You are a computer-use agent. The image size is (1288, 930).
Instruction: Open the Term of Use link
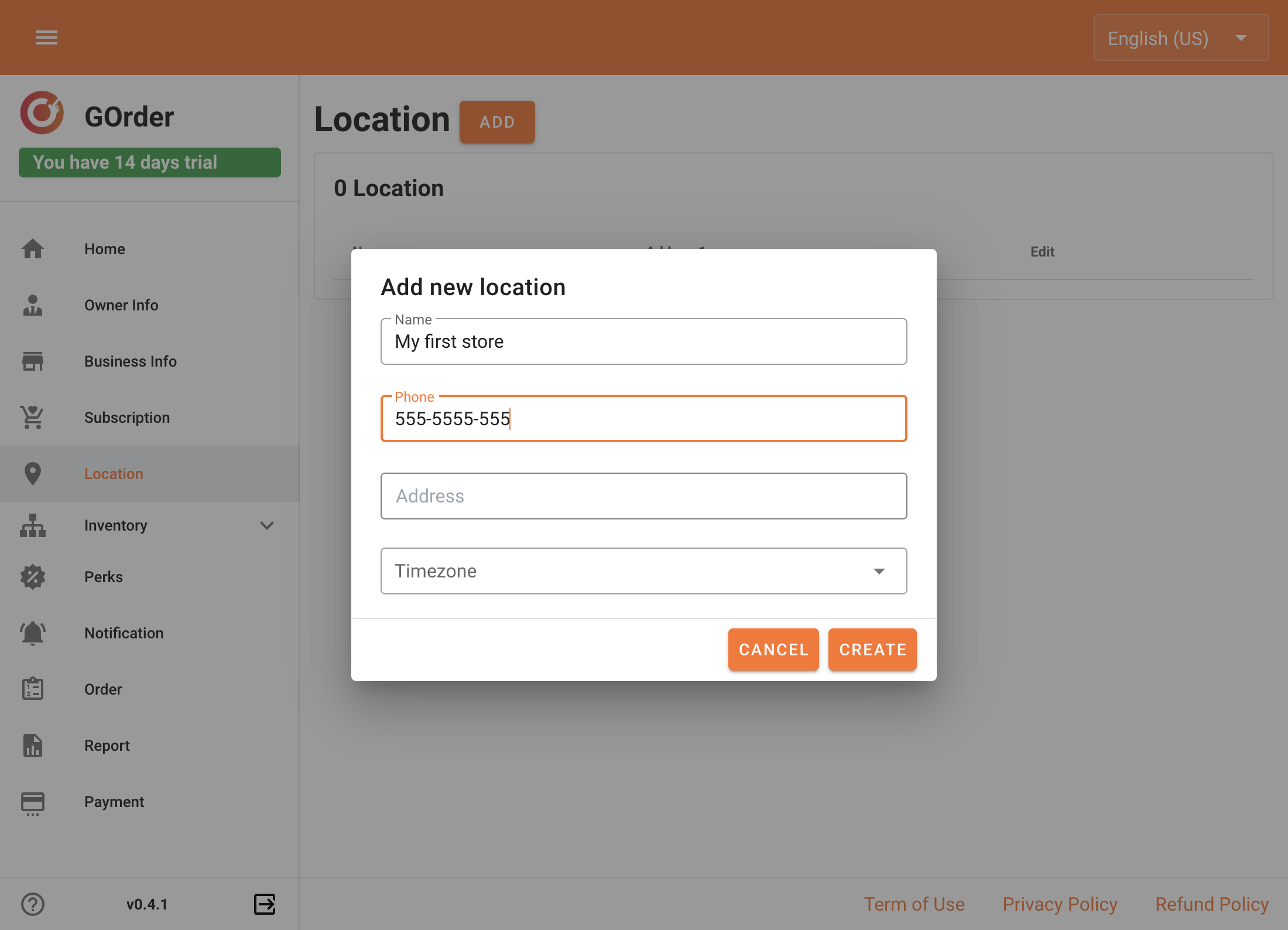pyautogui.click(x=914, y=904)
